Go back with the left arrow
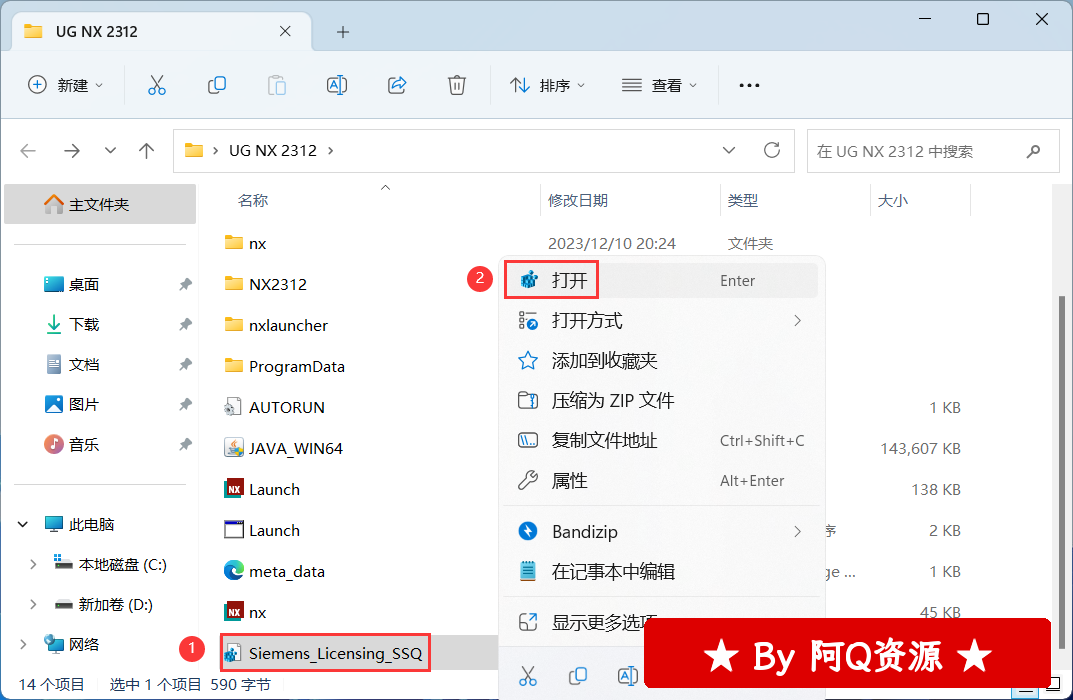Screen dimensions: 1073x700 pos(28,151)
